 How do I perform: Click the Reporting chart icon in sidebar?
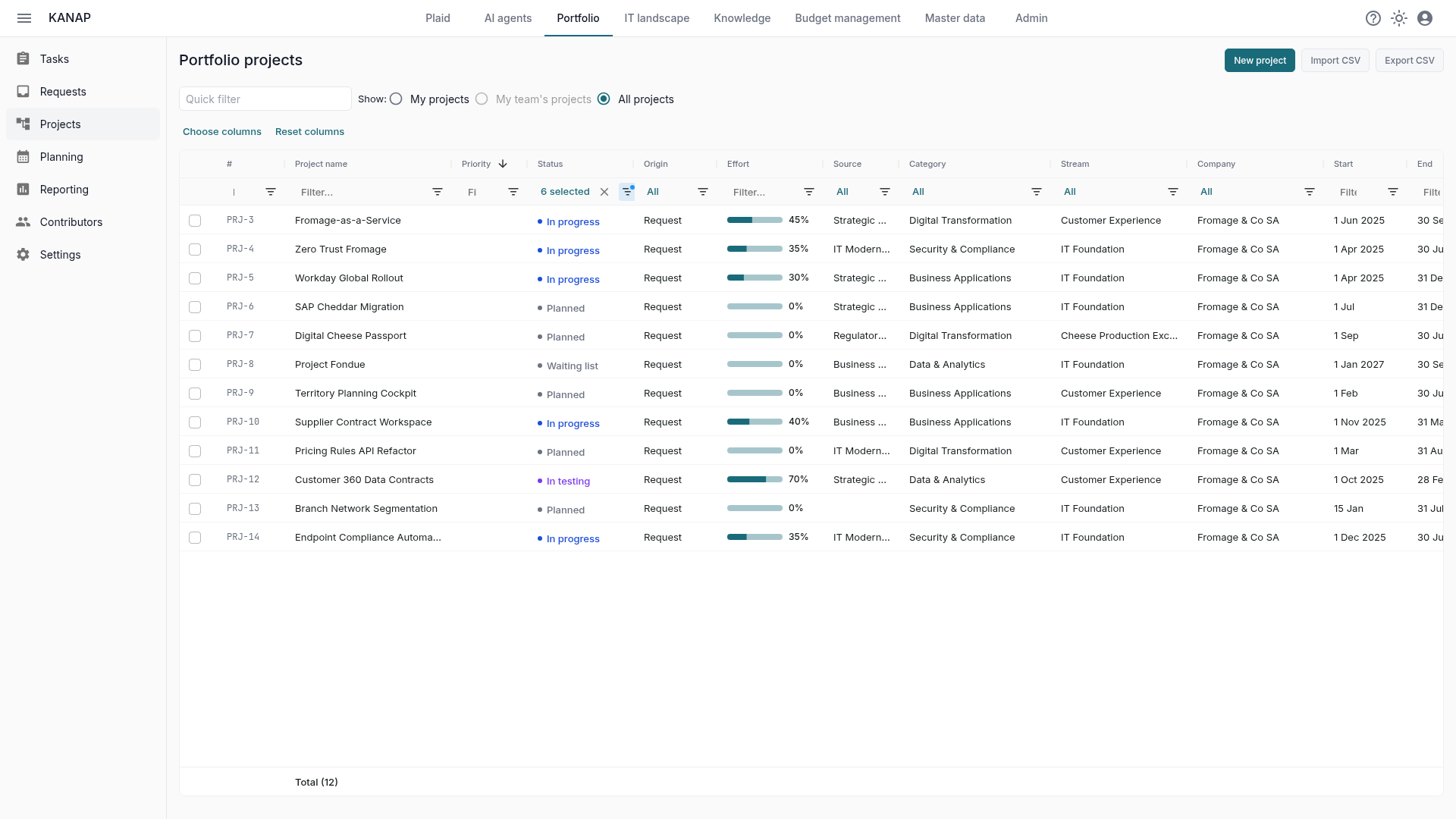(x=24, y=189)
